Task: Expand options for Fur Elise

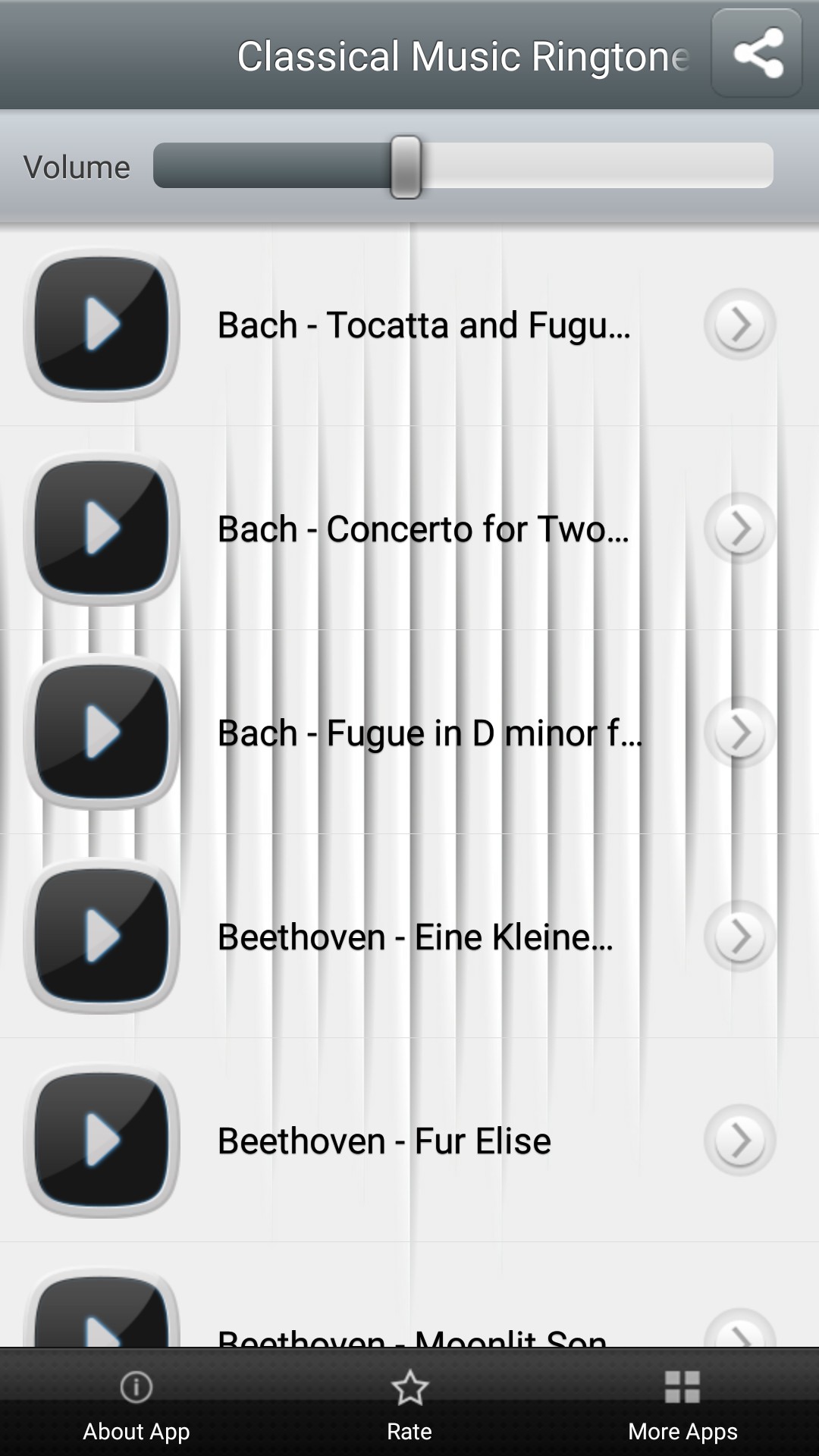Action: (x=739, y=1141)
